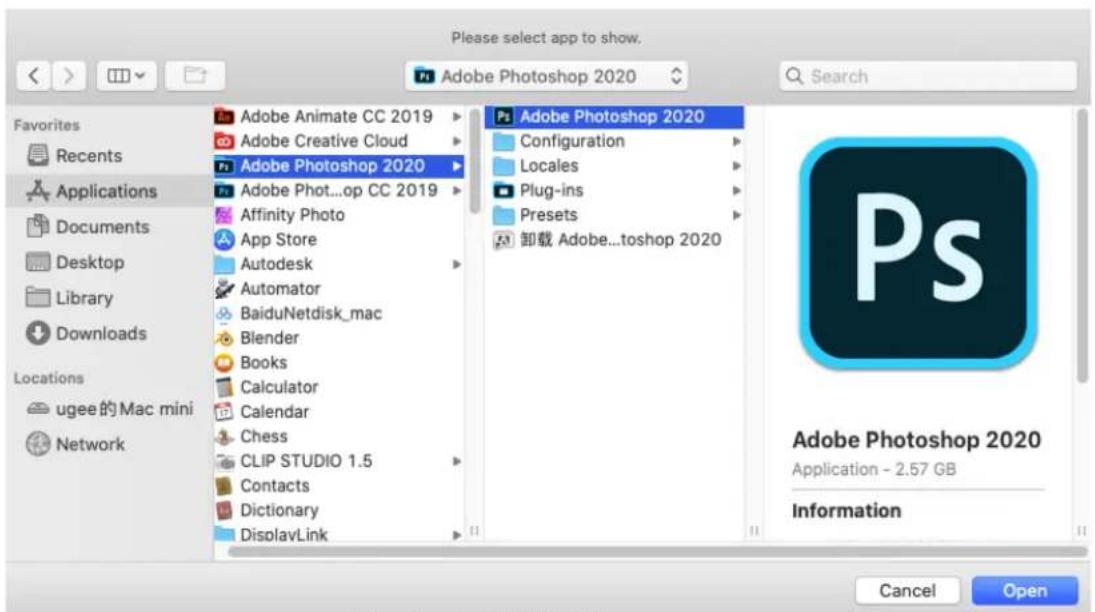This screenshot has width=1095, height=612.
Task: Click into the Search field
Action: click(x=928, y=76)
